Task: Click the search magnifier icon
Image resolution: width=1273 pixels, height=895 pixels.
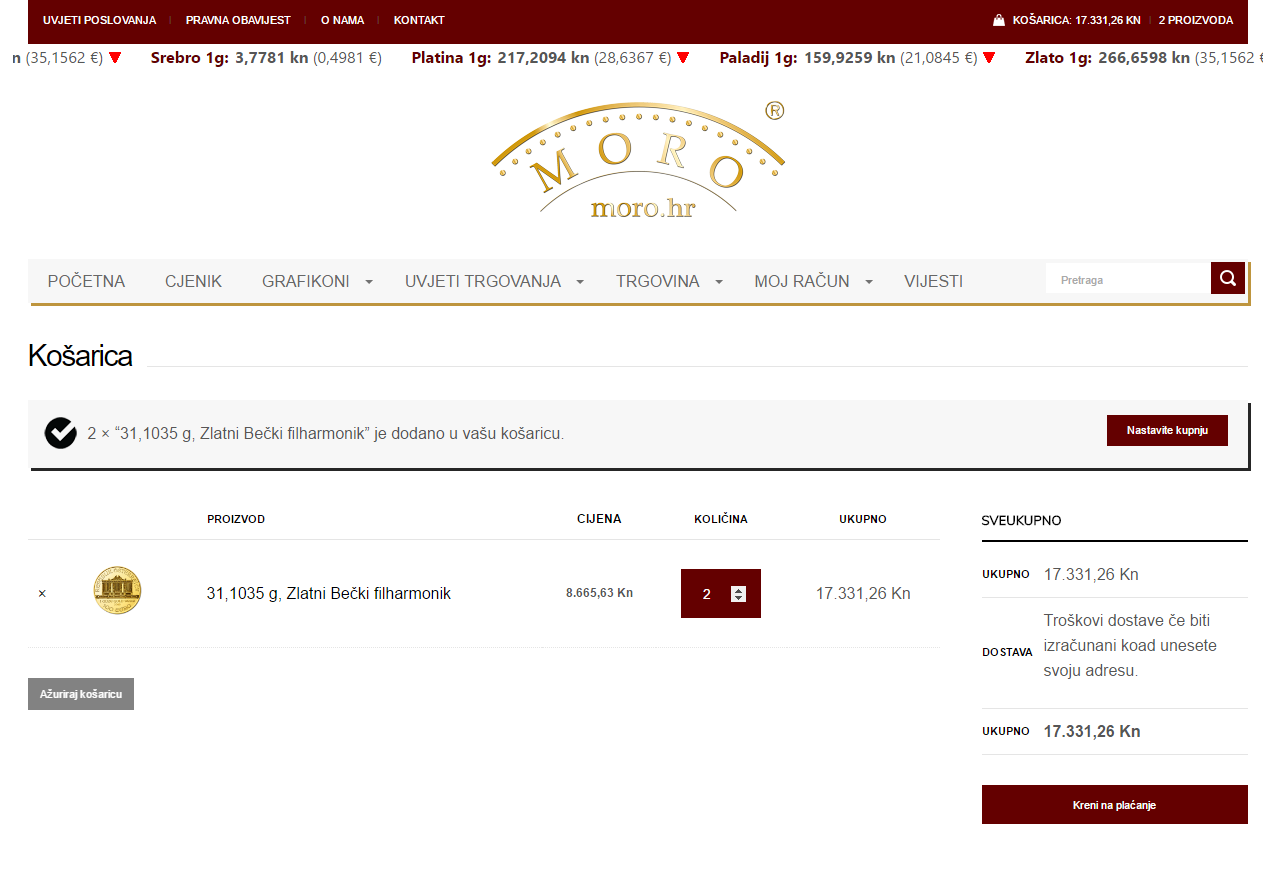Action: (1227, 278)
